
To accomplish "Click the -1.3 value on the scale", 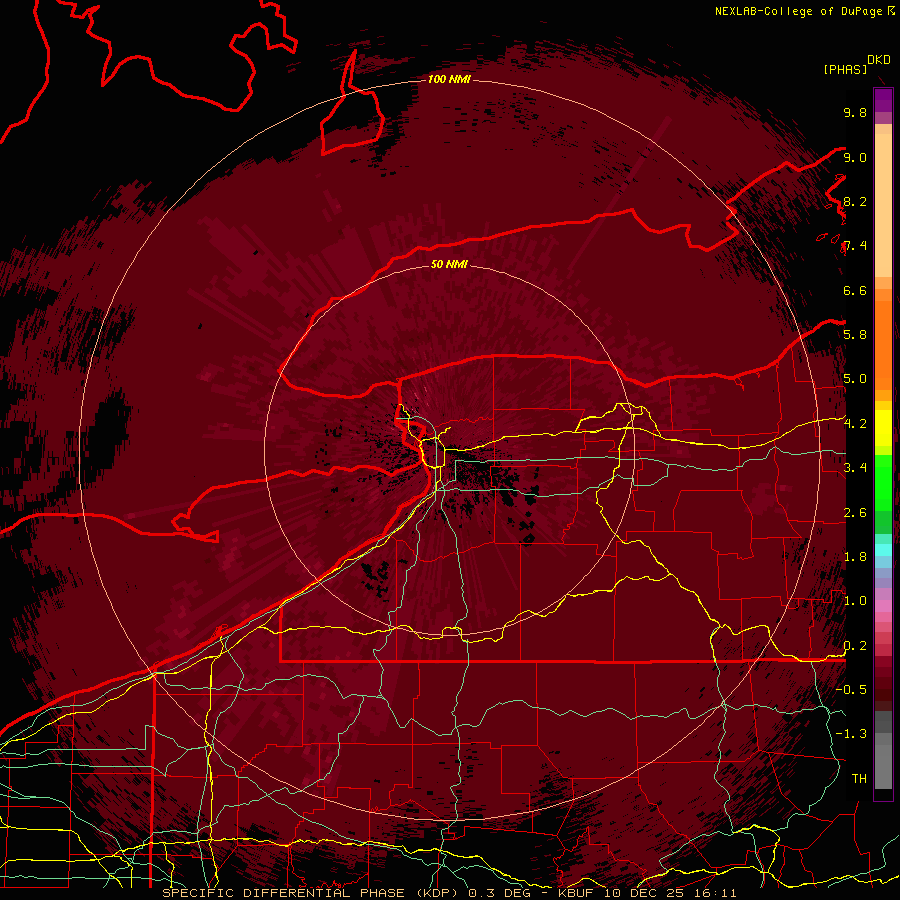I will coord(851,734).
